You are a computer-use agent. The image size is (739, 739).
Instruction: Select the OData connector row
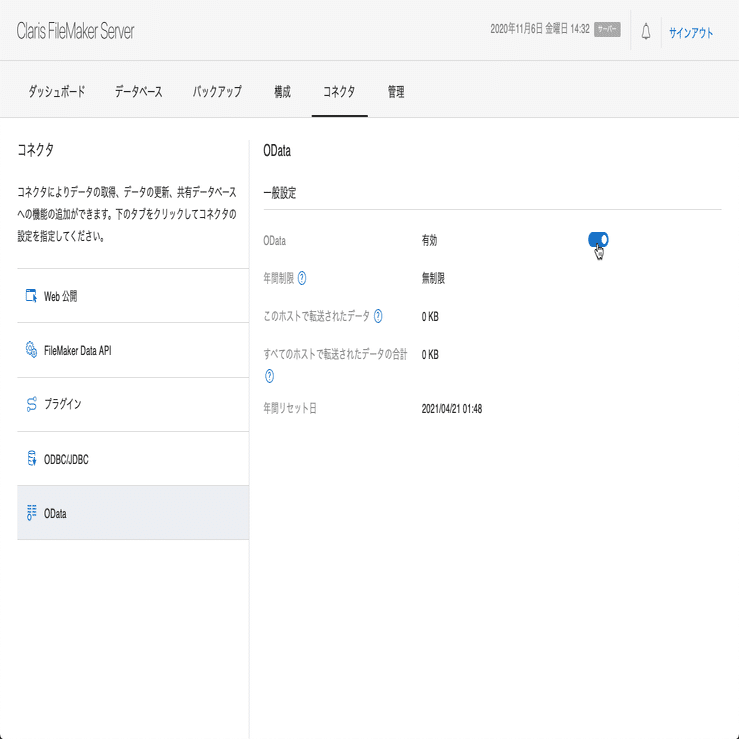[133, 513]
